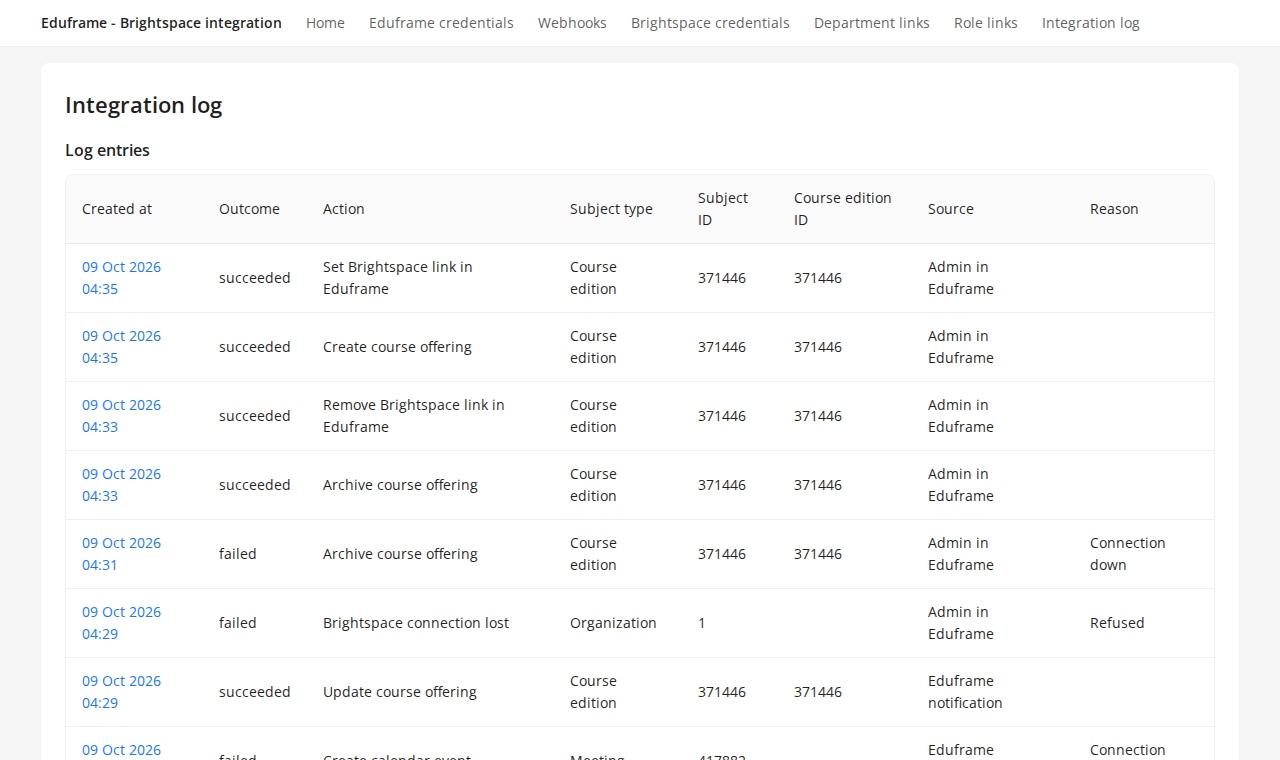The width and height of the screenshot is (1280, 760).
Task: Open Remove Brightspace link entry date
Action: tap(121, 416)
